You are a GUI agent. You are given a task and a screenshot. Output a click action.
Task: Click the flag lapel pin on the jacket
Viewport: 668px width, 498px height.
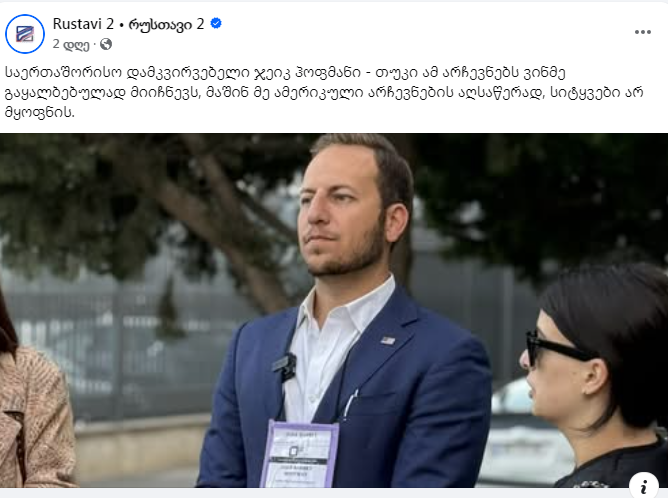(x=388, y=340)
